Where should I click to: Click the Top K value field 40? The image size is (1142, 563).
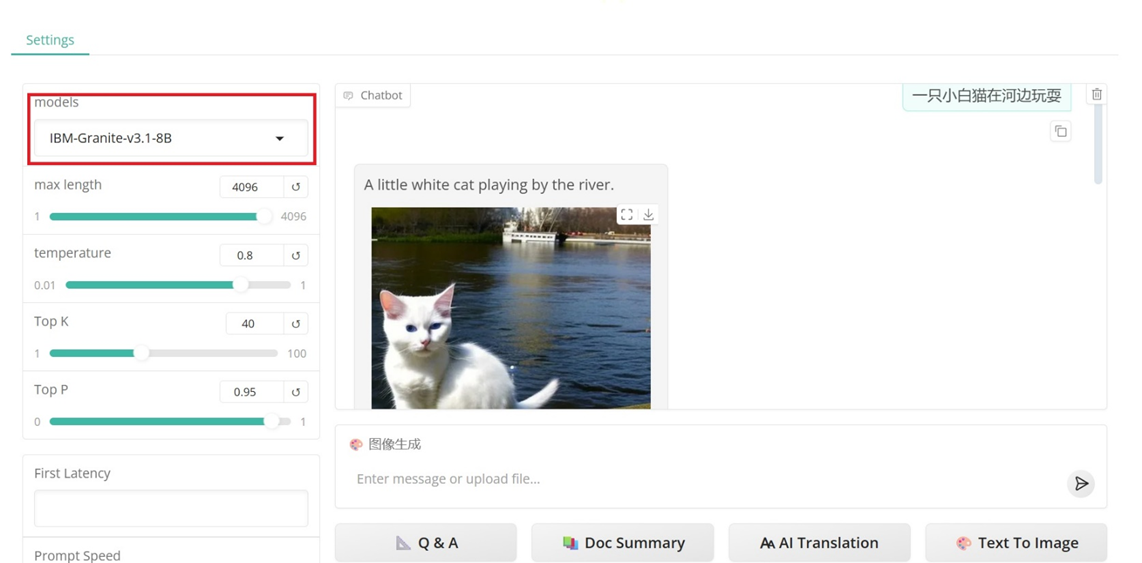[254, 323]
